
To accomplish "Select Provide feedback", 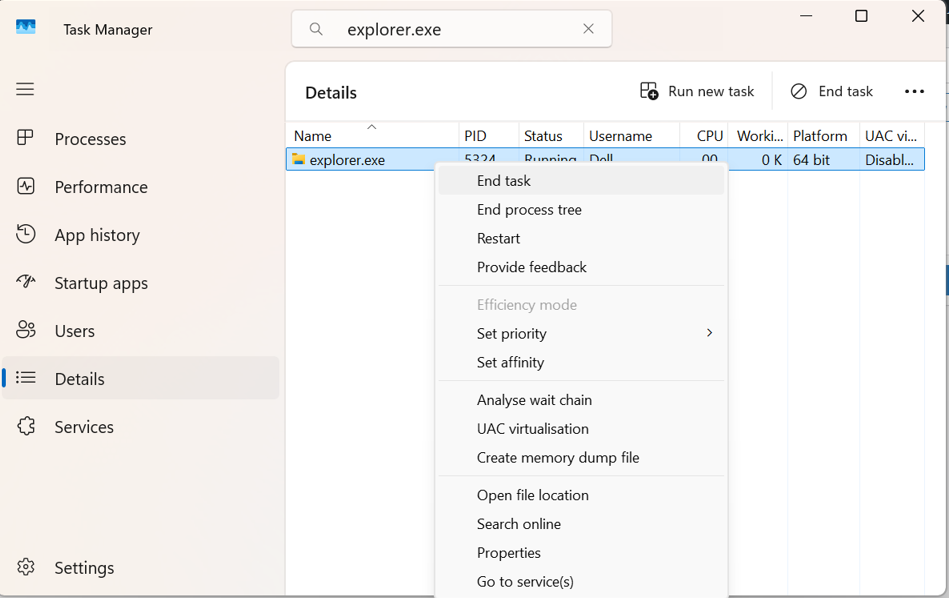I will click(x=581, y=267).
